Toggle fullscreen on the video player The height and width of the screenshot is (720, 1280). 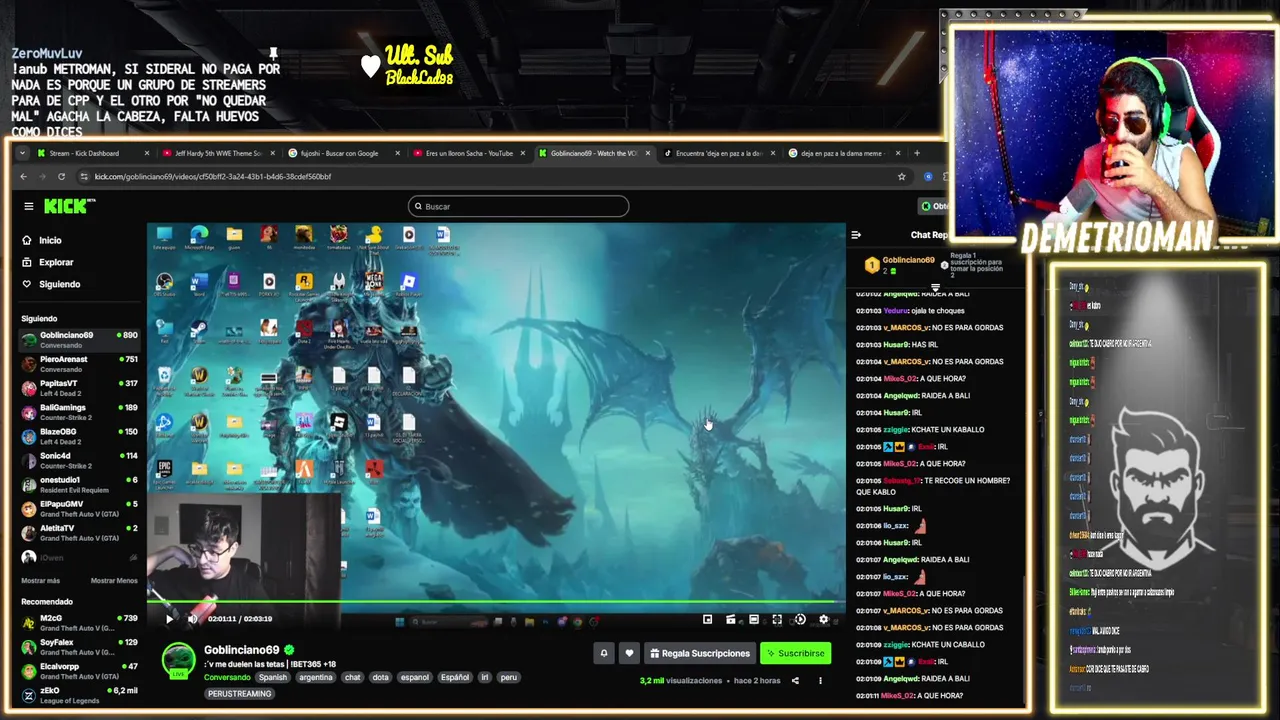[x=777, y=620]
